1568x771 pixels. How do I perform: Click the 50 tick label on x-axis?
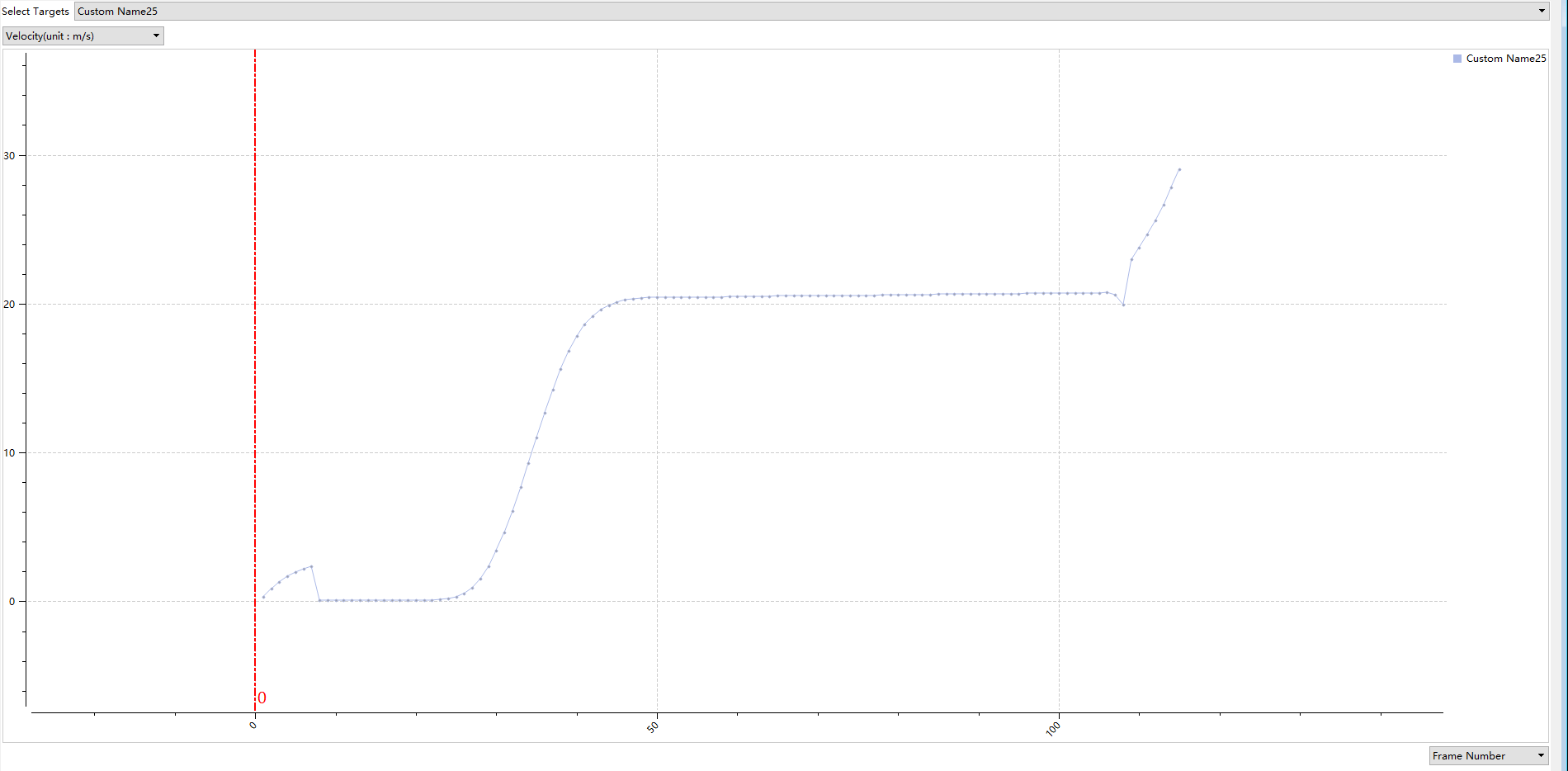[653, 727]
